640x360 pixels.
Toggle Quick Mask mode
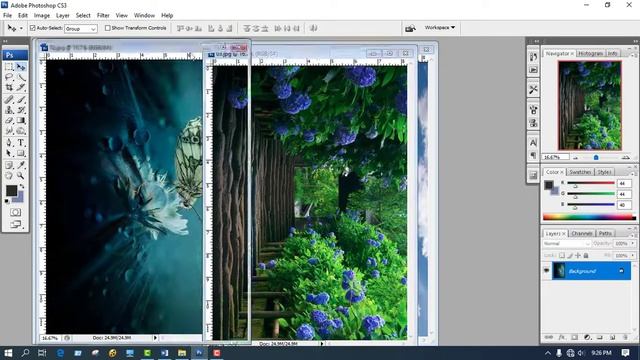(x=16, y=212)
